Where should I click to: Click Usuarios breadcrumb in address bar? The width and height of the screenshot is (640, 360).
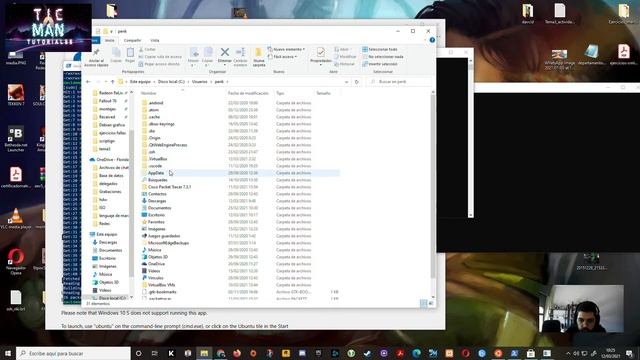[200, 82]
